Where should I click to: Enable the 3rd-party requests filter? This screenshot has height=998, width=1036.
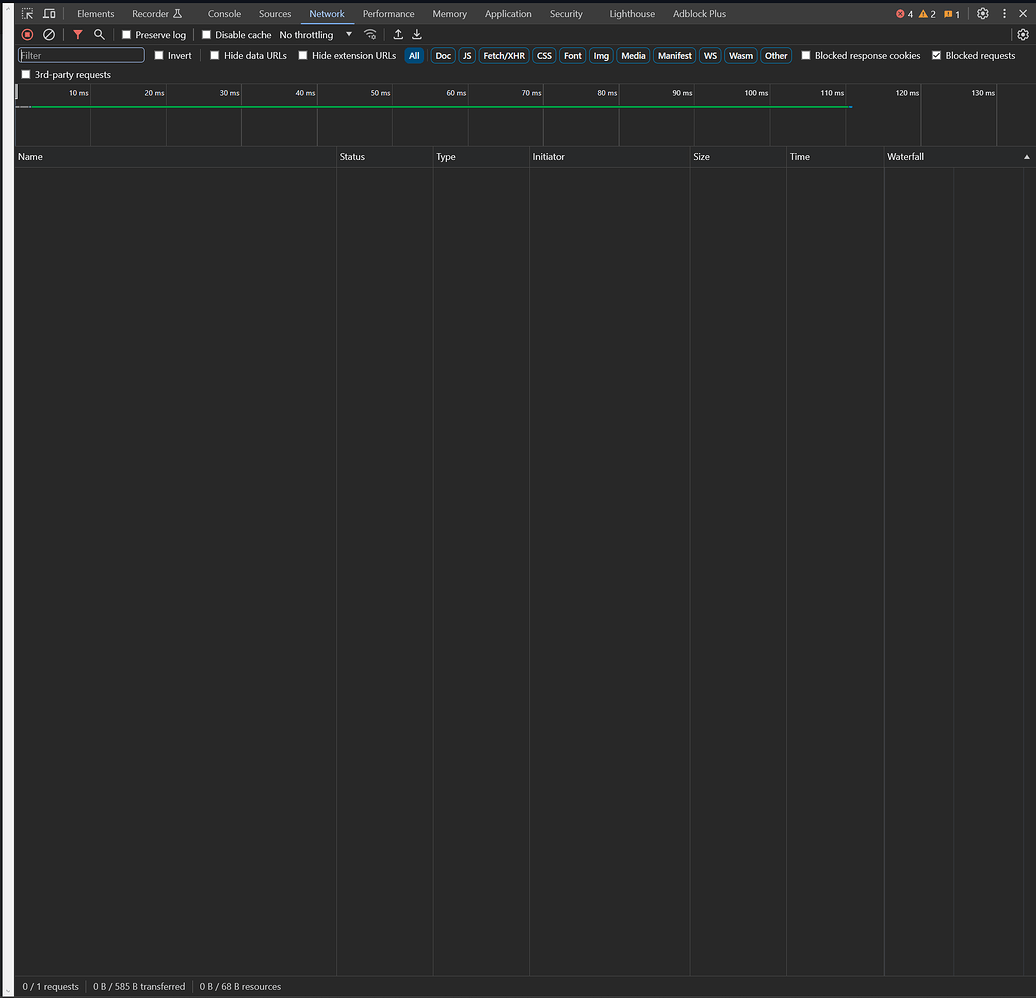[x=26, y=74]
